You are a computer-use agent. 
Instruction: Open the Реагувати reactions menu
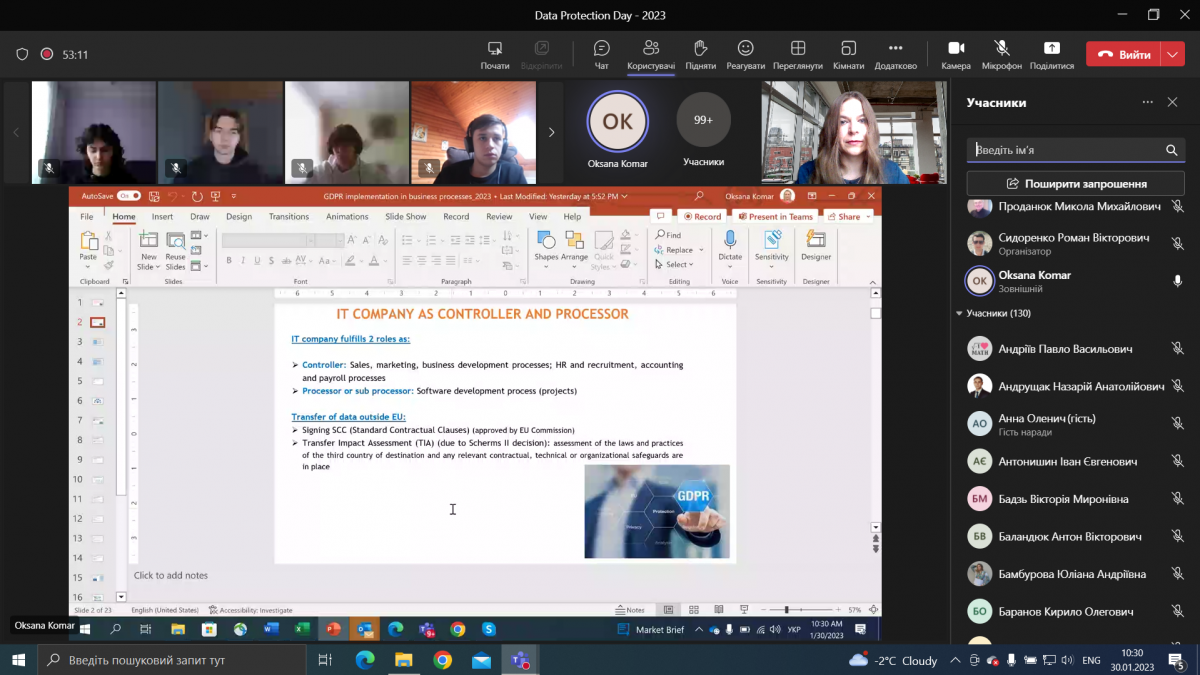pos(746,54)
